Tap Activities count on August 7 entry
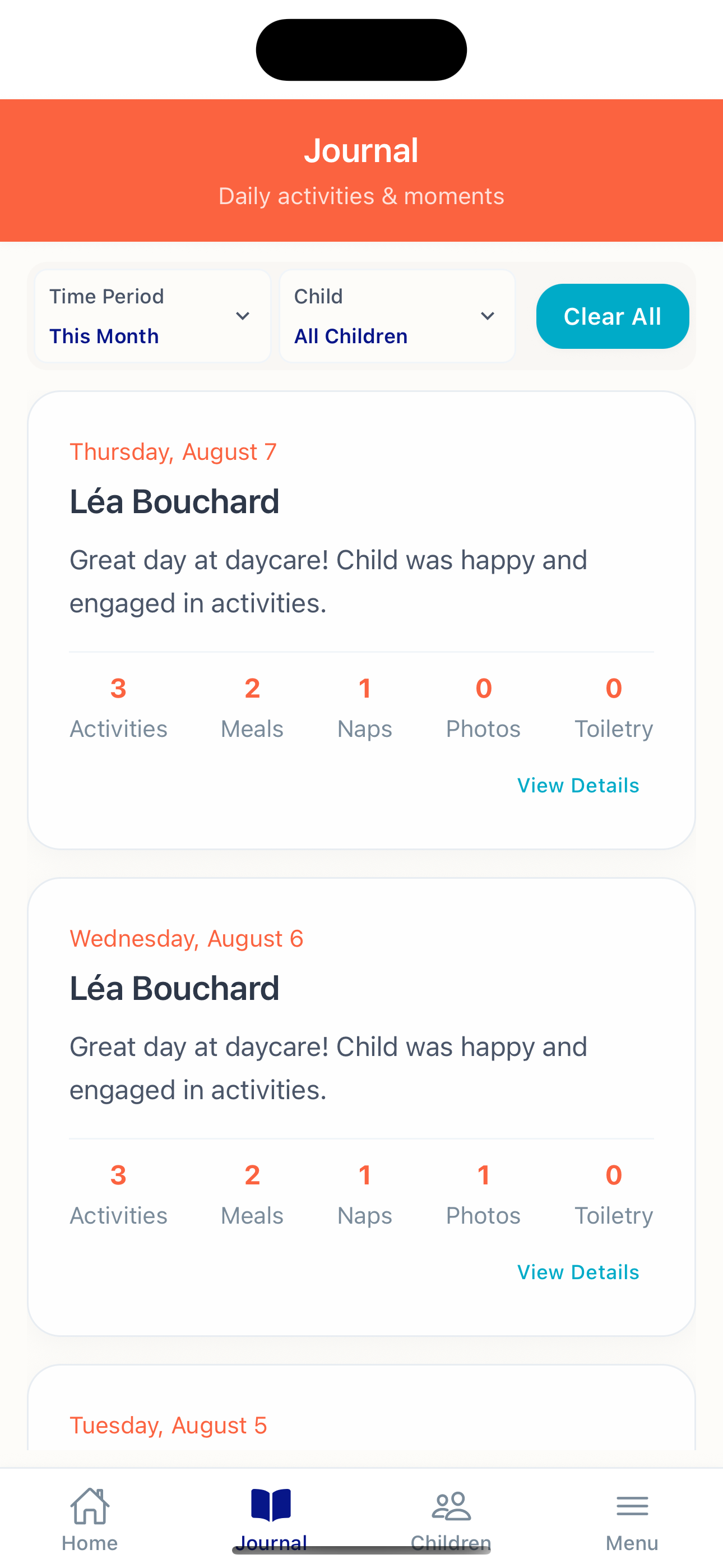 [118, 706]
